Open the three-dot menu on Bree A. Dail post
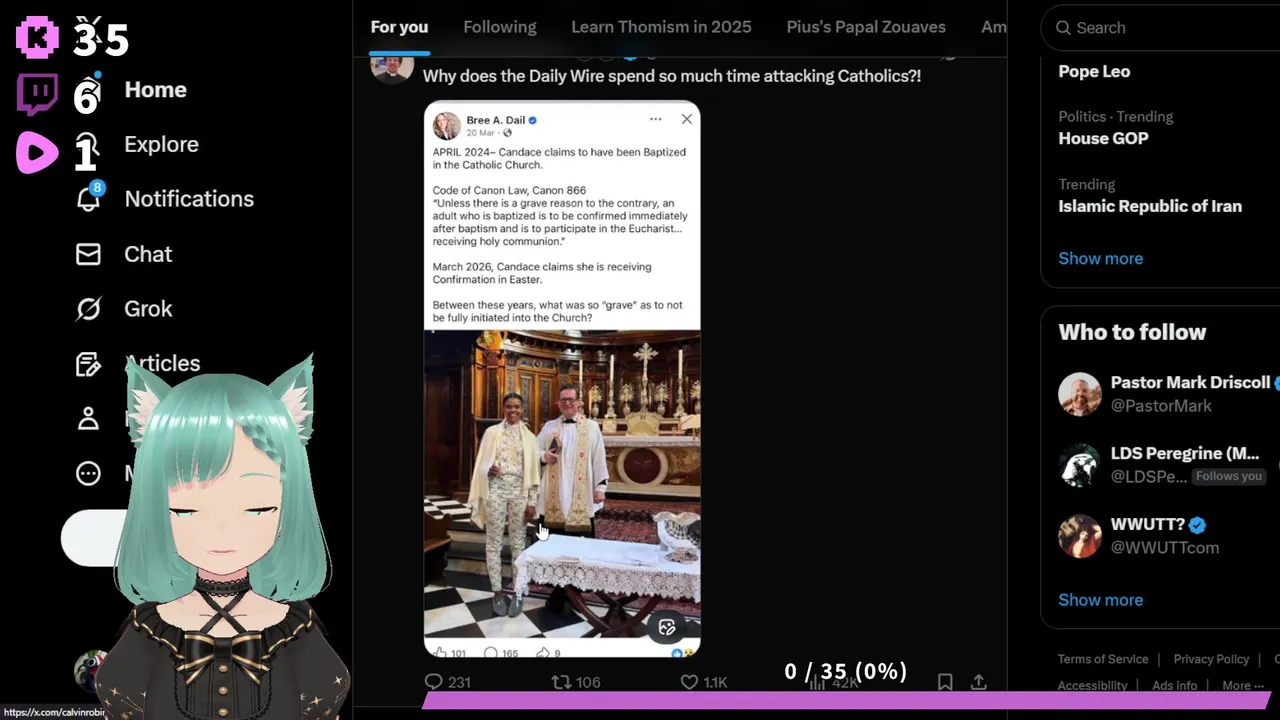 tap(655, 119)
